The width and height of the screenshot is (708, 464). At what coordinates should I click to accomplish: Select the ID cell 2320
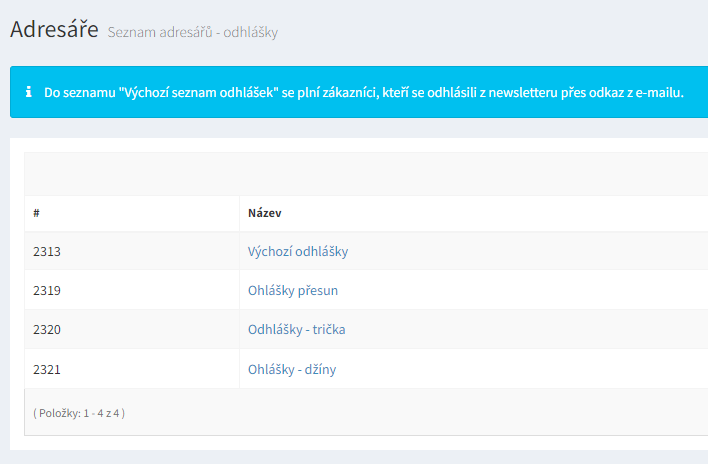pyautogui.click(x=47, y=330)
